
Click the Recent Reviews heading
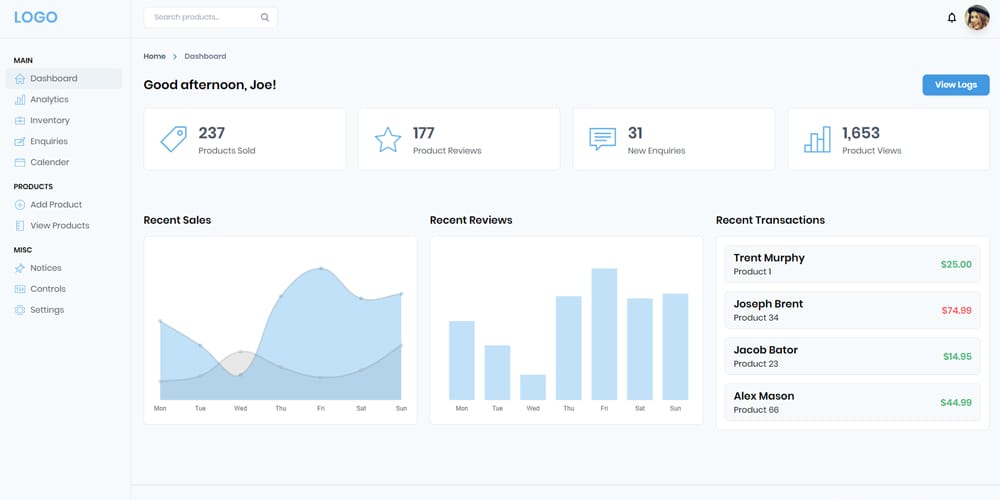click(x=471, y=220)
